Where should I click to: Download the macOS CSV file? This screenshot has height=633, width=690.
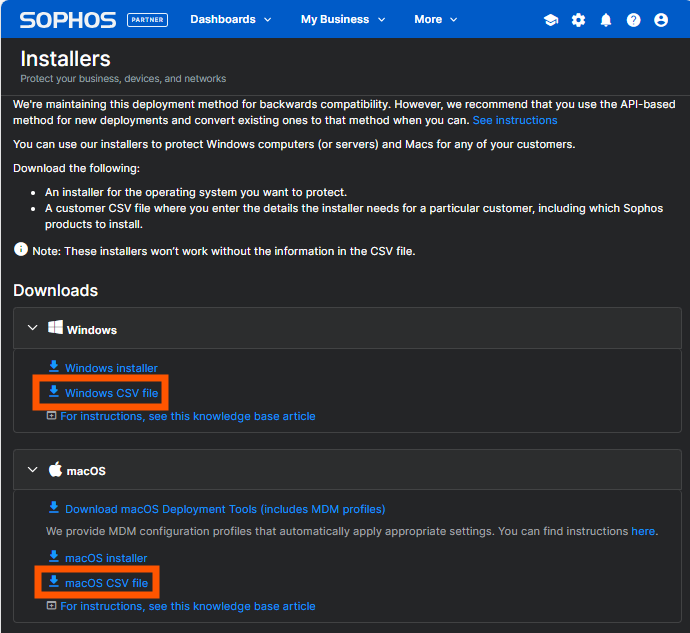coord(106,583)
